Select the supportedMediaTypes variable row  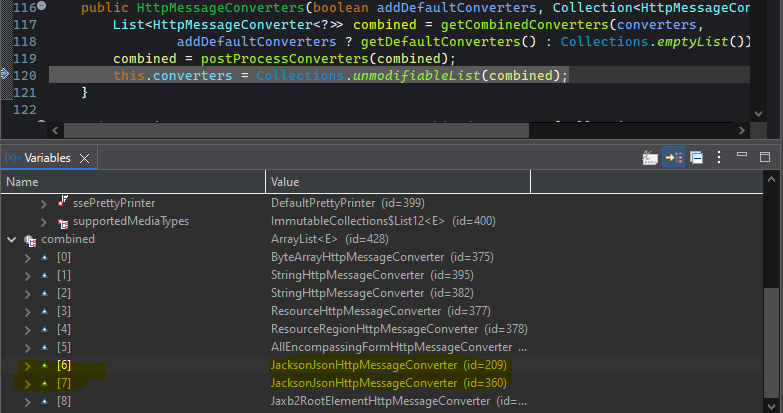382,221
